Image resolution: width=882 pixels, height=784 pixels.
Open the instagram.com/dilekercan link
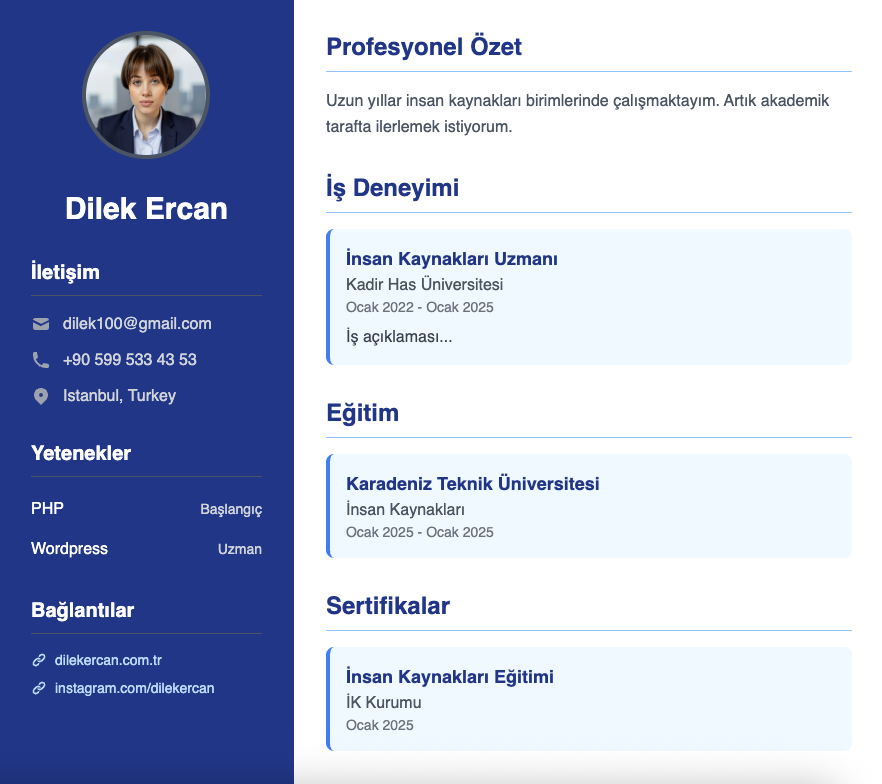pyautogui.click(x=134, y=689)
